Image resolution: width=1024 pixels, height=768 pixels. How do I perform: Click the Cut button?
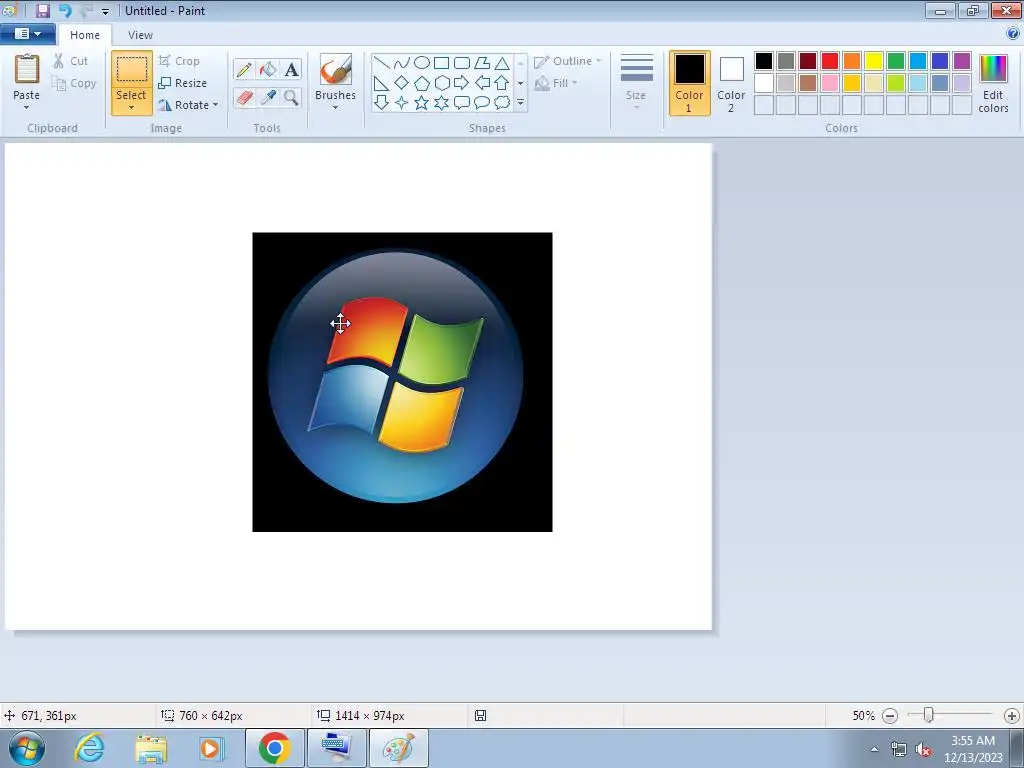(71, 61)
